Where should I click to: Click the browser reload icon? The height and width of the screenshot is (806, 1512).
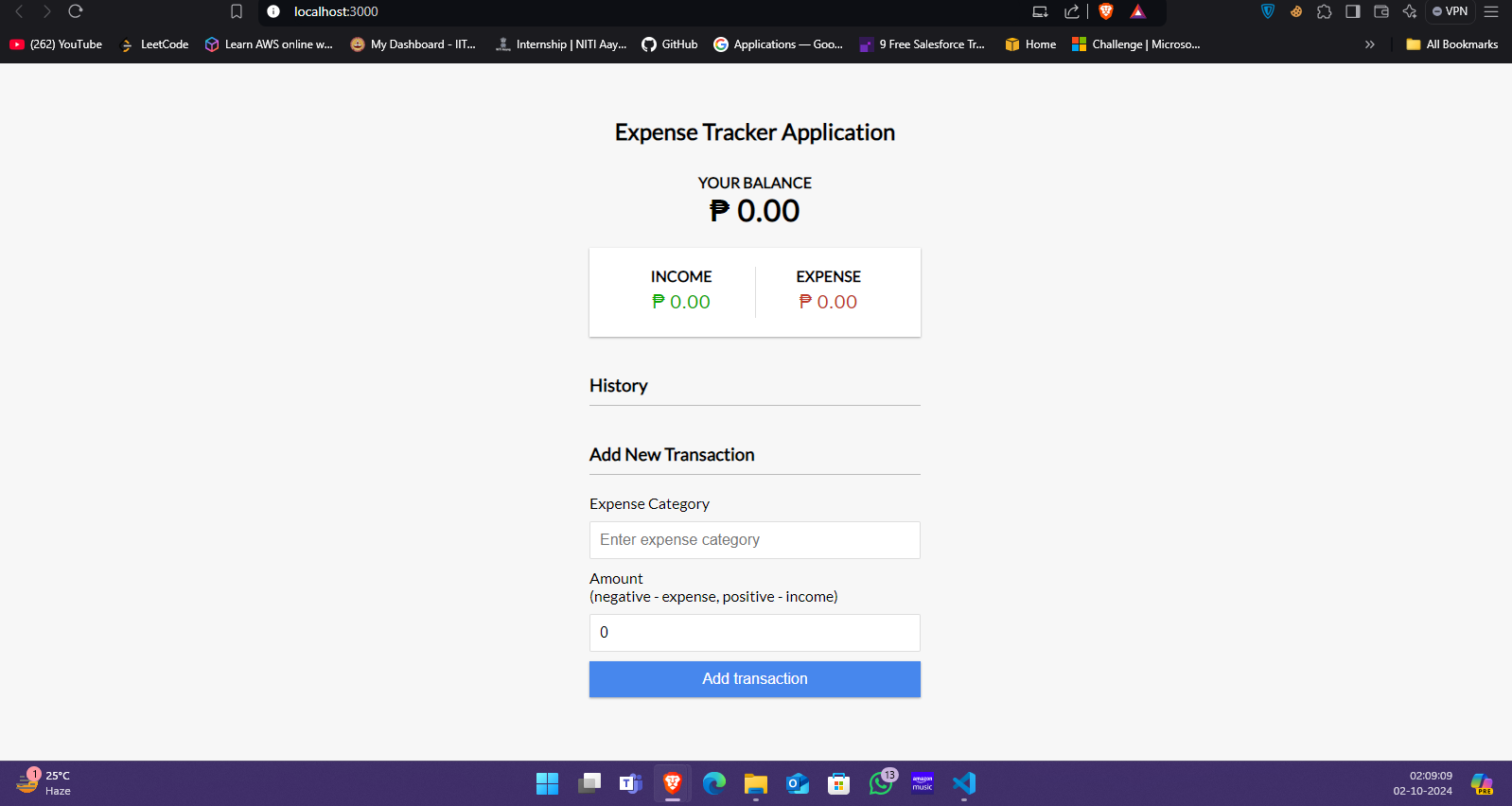[76, 11]
